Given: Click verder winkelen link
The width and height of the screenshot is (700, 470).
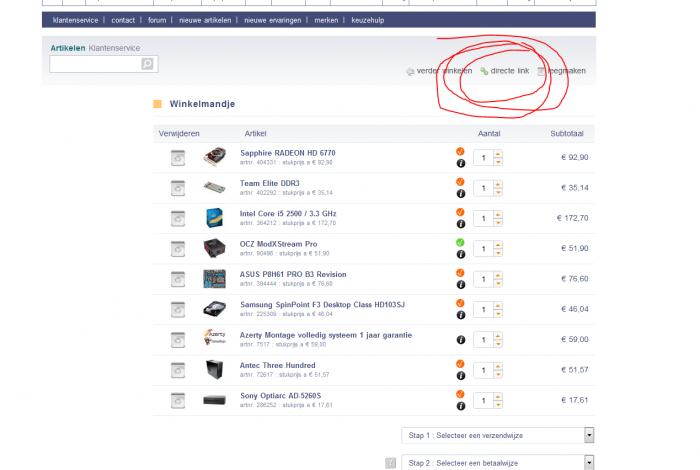Looking at the screenshot, I should [439, 71].
